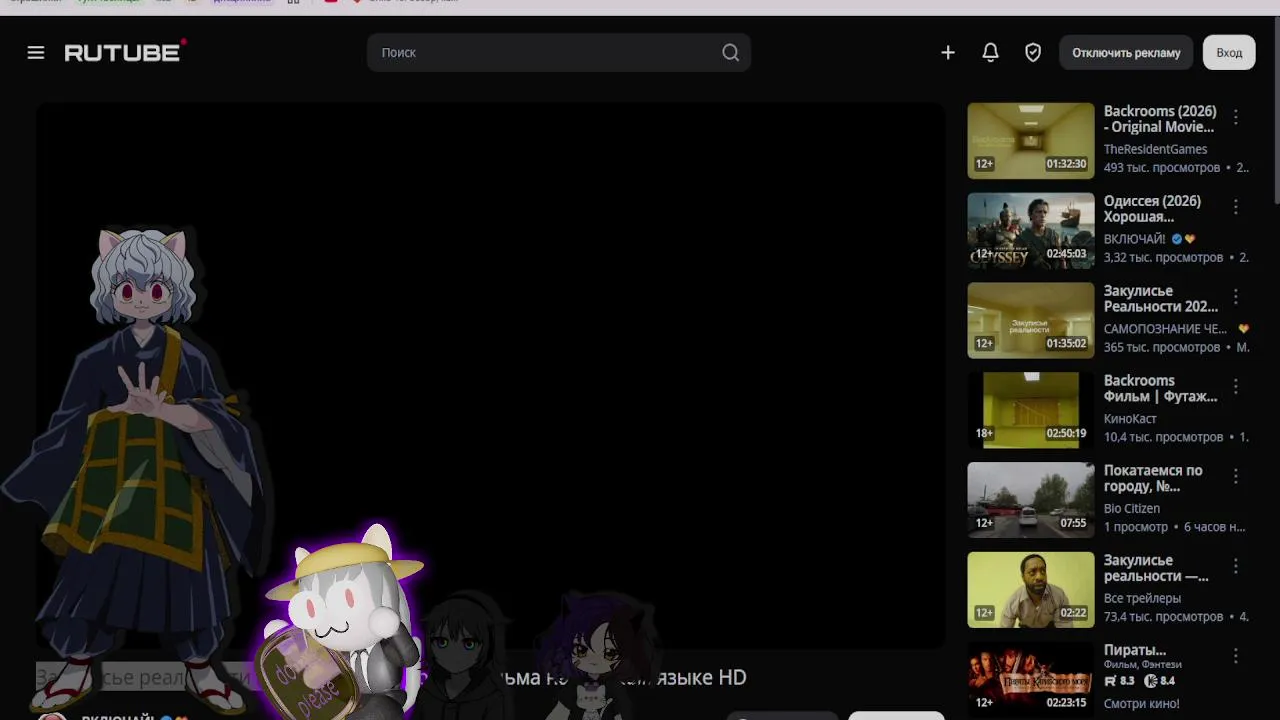Open options for Backrooms (2026) Original Movie
1280x720 pixels.
click(x=1236, y=118)
